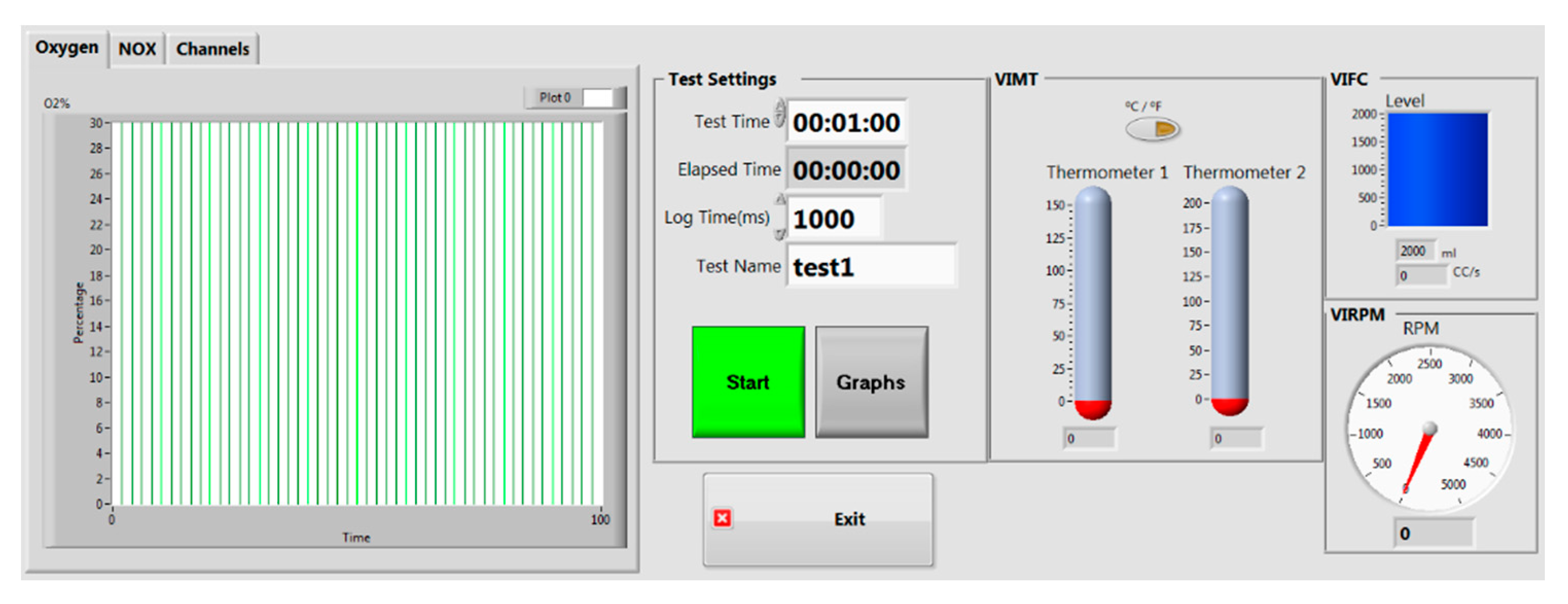
Task: Select the Oxygen tab
Action: (x=66, y=47)
